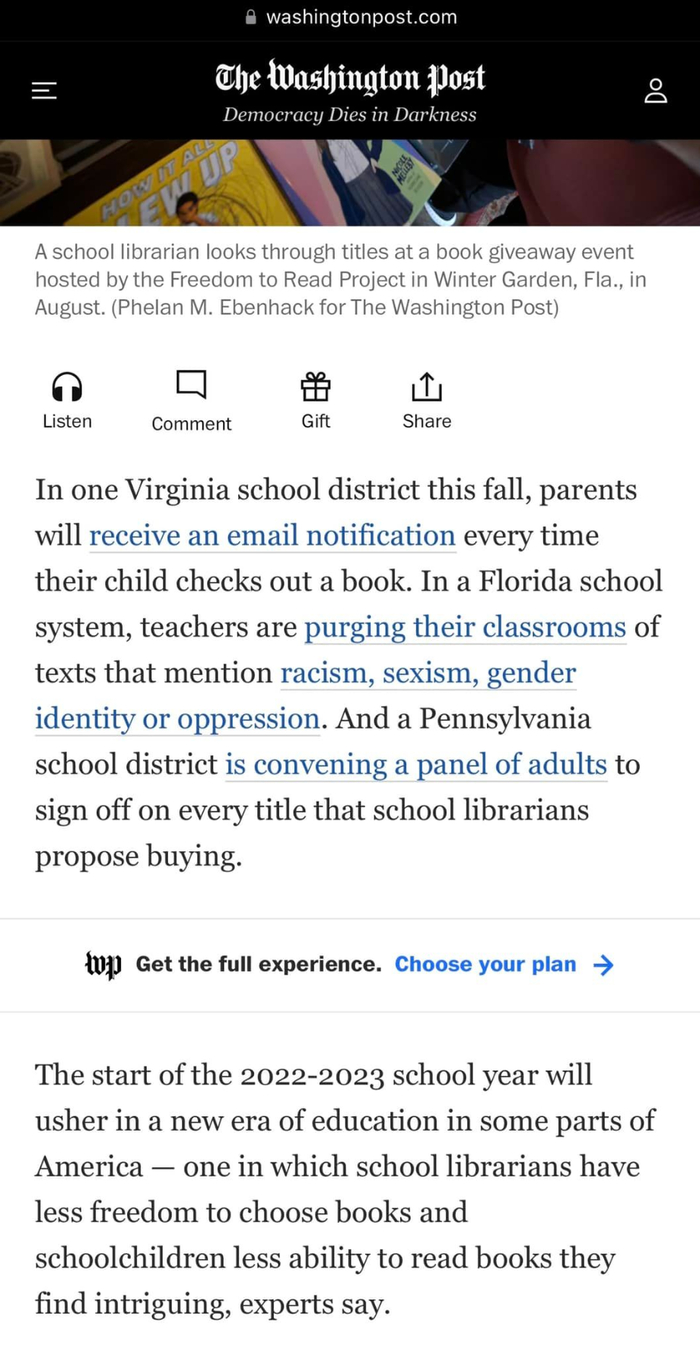Tap the padlock icon in address bar
This screenshot has height=1355, width=700.
251,17
